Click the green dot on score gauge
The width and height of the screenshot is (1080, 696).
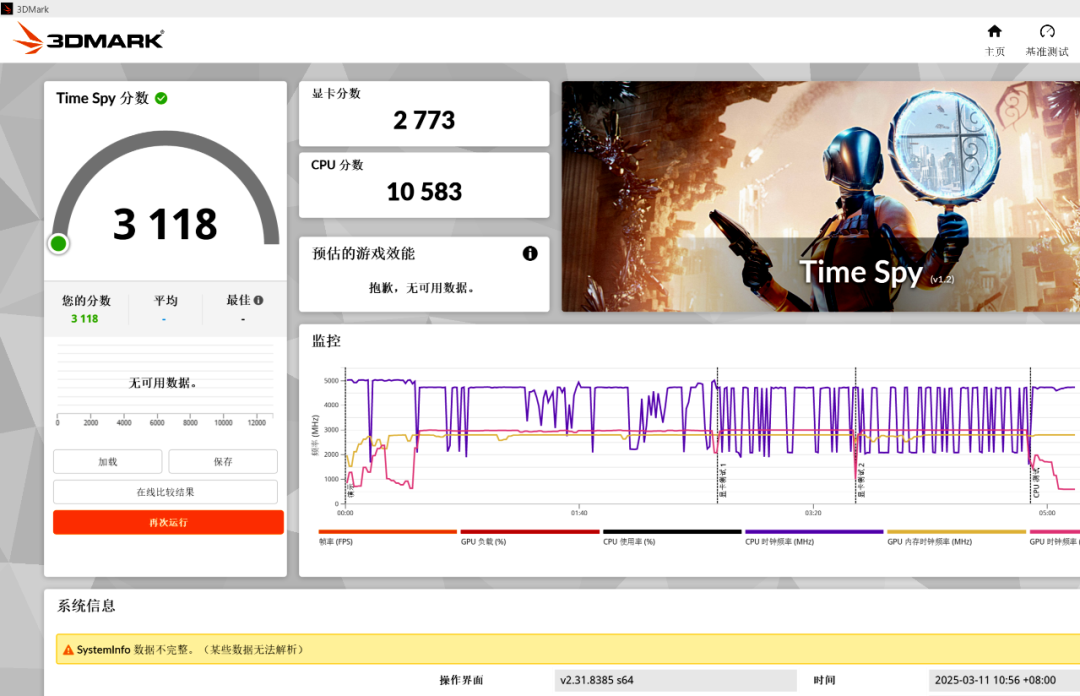click(x=59, y=243)
